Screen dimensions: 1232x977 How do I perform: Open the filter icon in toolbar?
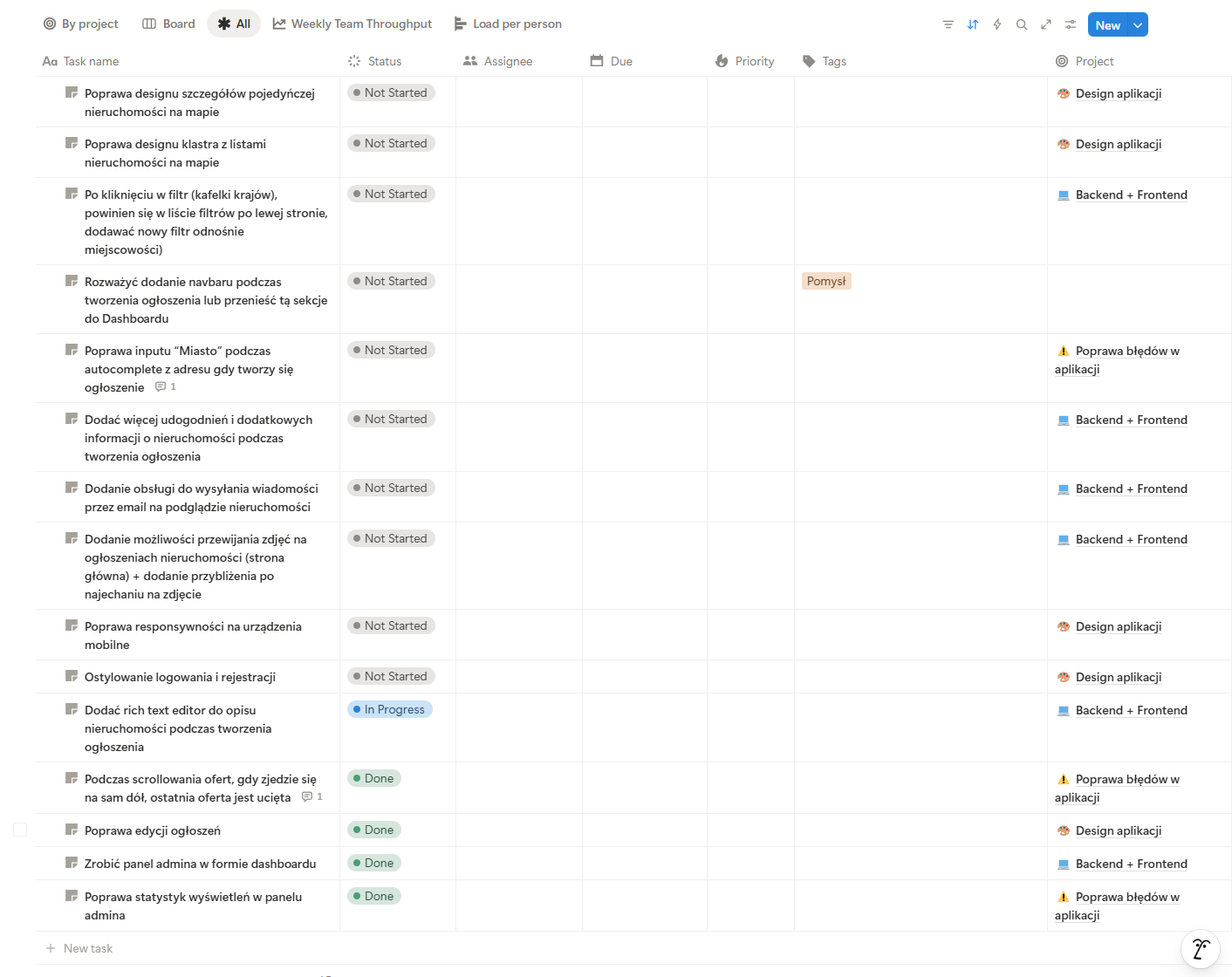pos(948,24)
